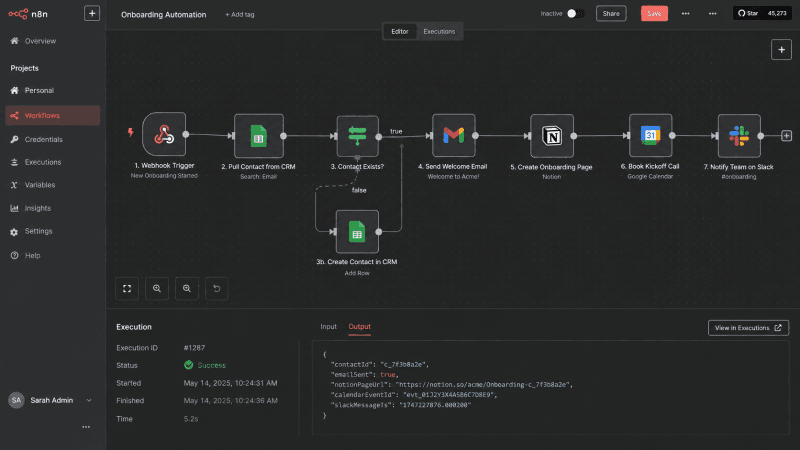Select Workflows in the sidebar

pos(53,115)
